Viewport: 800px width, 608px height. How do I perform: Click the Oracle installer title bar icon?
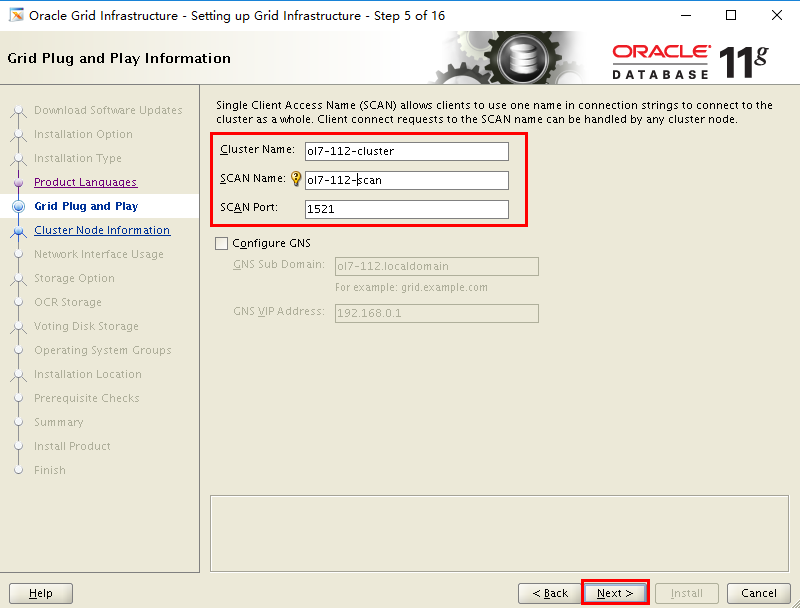pyautogui.click(x=16, y=15)
